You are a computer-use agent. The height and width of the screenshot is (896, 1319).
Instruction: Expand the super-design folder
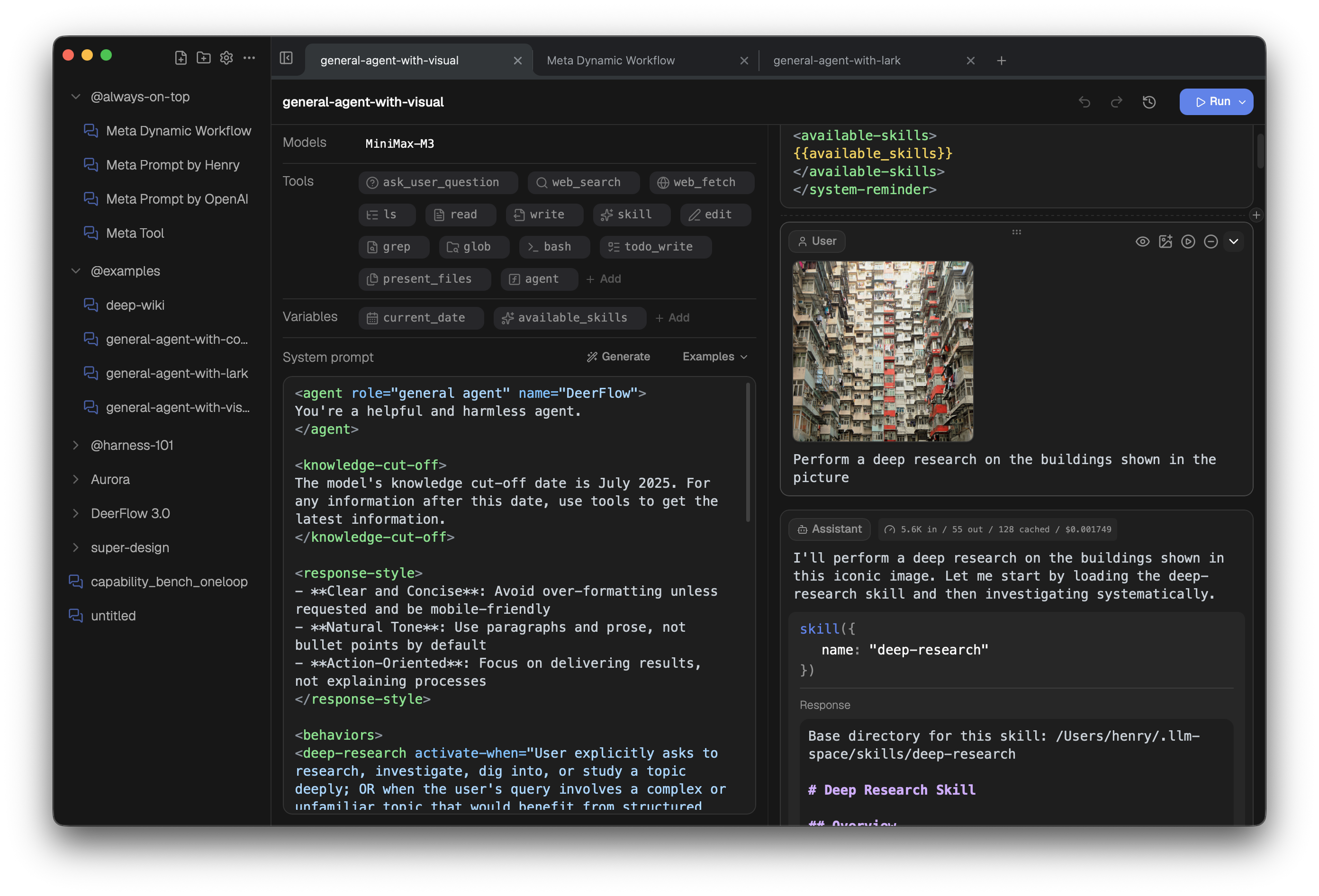pos(76,547)
